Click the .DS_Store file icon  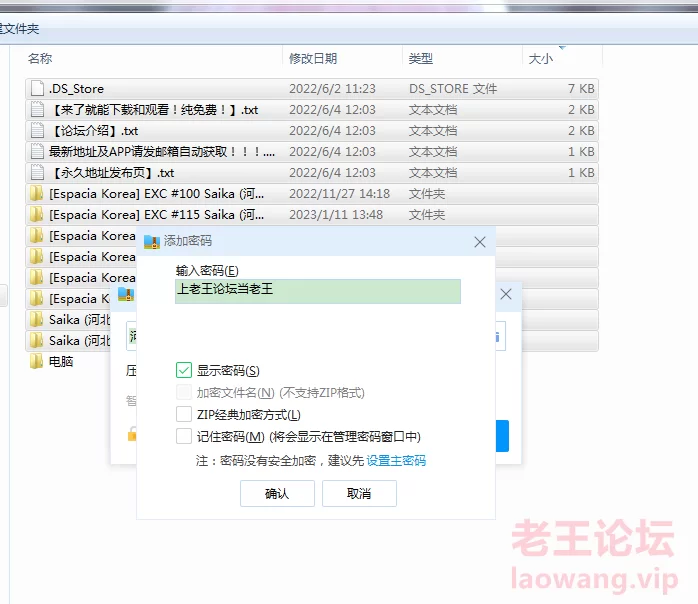(x=37, y=89)
